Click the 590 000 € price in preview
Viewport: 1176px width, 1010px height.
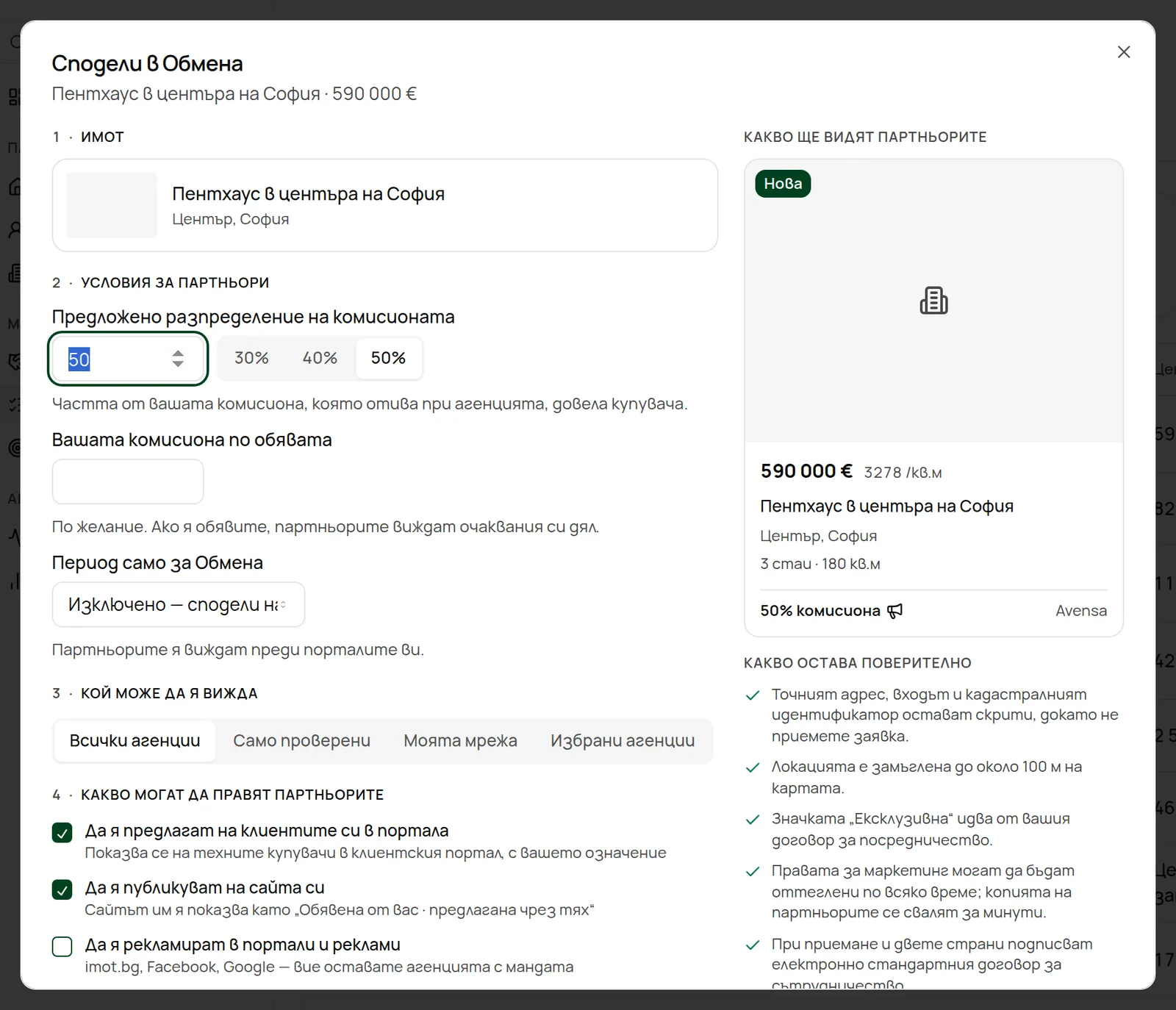(x=806, y=471)
